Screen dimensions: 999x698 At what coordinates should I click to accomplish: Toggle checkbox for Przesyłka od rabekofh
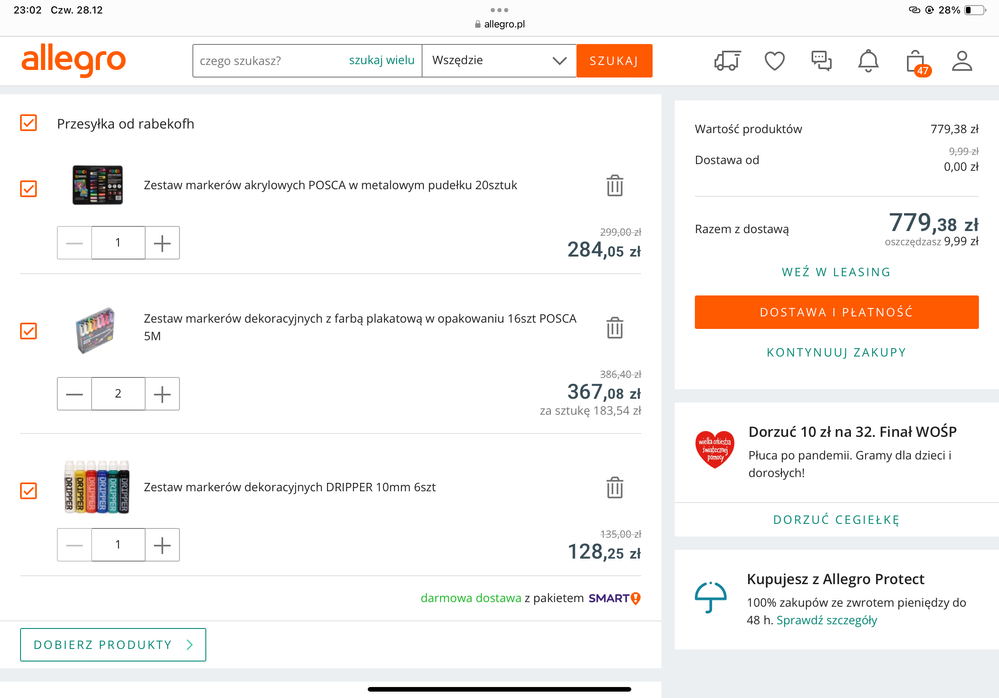pos(29,122)
